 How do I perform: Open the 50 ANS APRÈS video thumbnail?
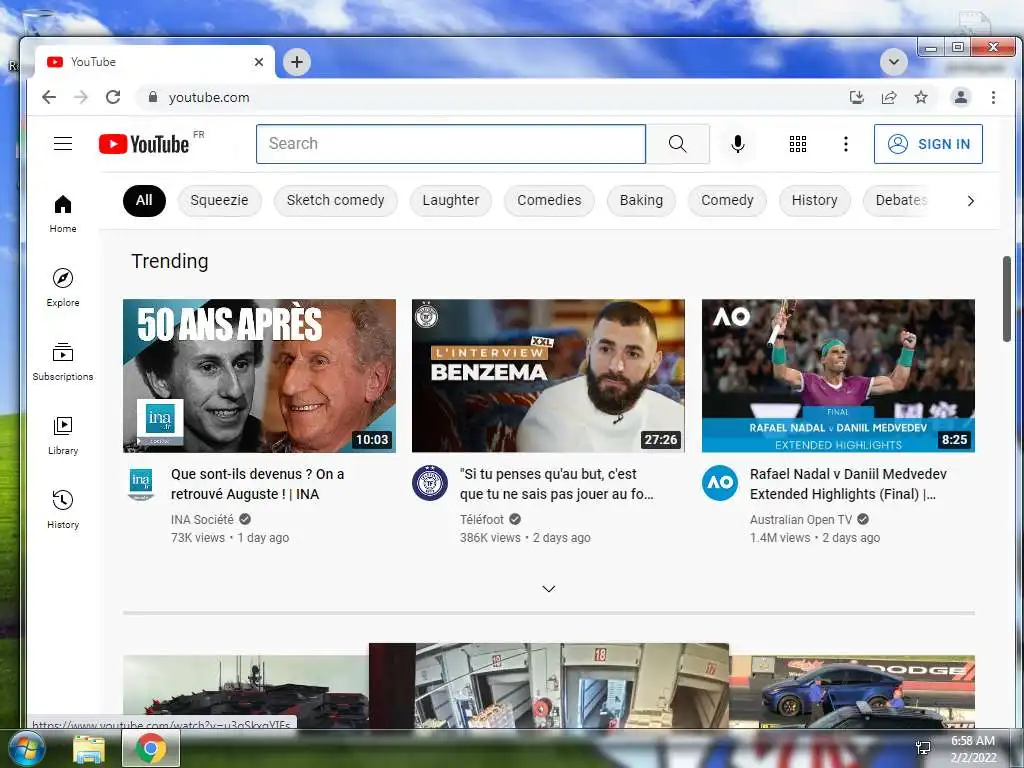pyautogui.click(x=259, y=376)
